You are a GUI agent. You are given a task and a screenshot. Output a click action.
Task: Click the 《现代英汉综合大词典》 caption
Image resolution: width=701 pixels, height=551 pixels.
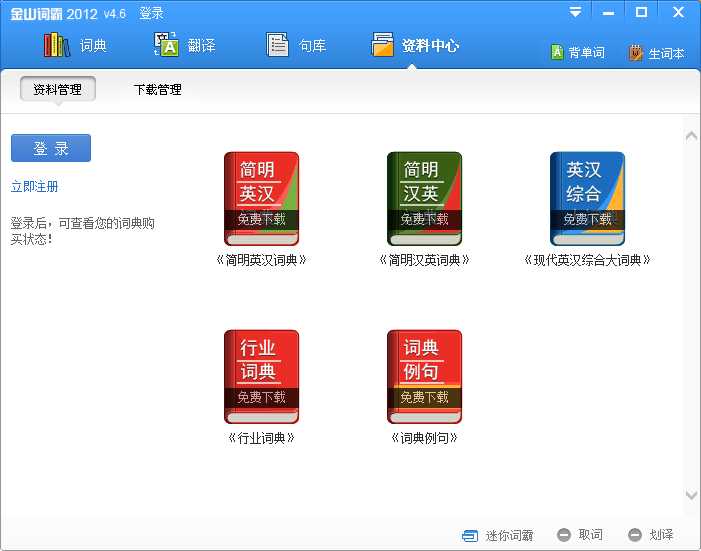tap(587, 260)
